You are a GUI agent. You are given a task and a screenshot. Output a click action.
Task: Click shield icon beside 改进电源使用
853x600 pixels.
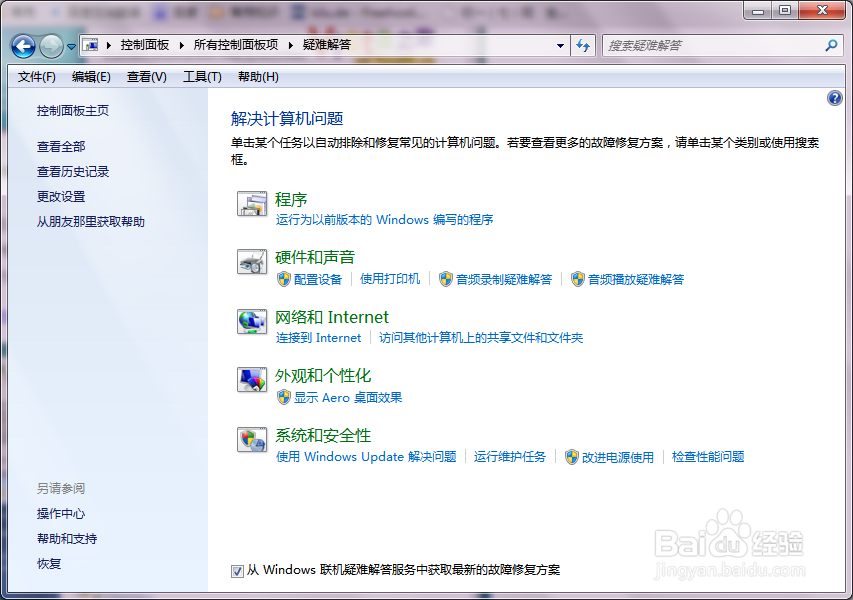(572, 457)
